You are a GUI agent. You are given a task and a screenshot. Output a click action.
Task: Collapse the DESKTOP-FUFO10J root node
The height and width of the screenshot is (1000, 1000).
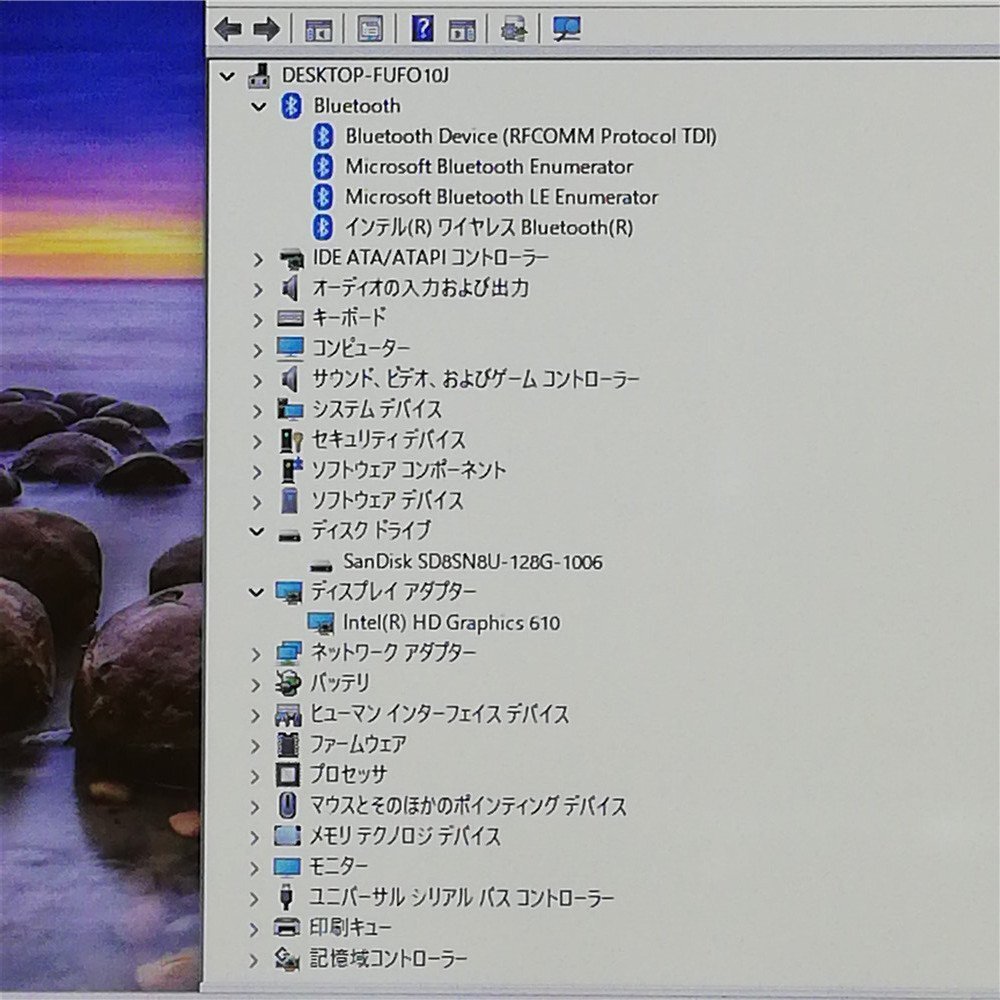[x=227, y=76]
